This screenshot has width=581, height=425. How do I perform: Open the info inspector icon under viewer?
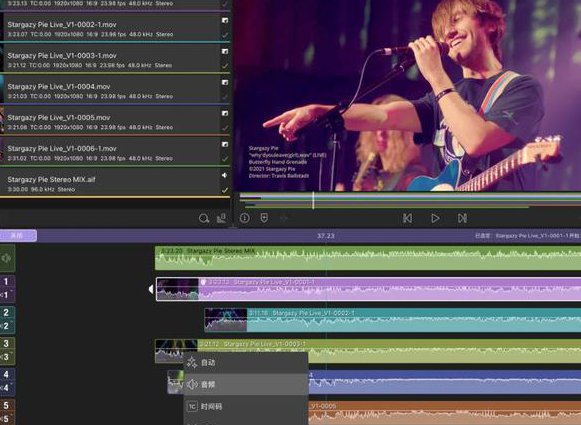pos(245,218)
